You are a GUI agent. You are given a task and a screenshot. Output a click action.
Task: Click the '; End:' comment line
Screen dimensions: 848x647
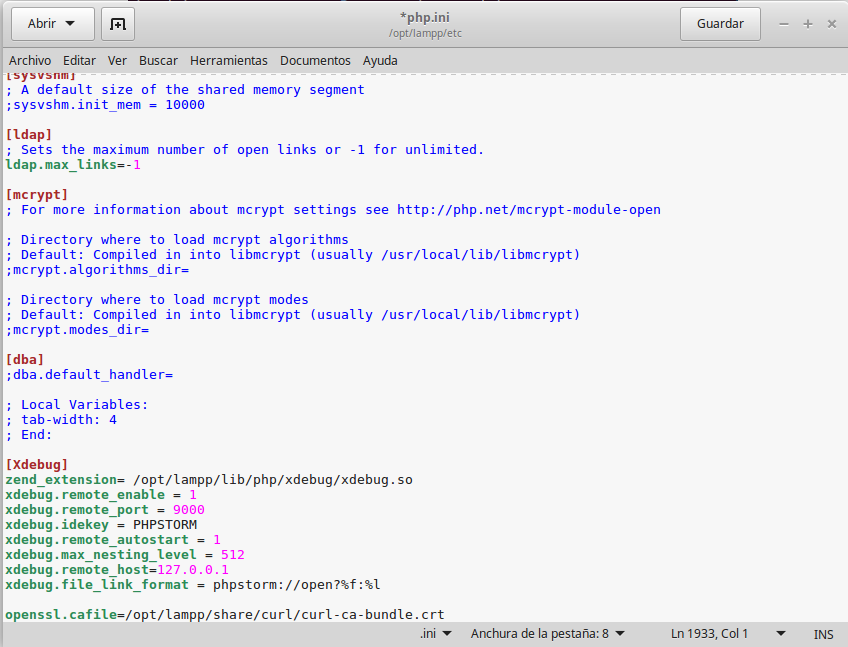tap(29, 435)
